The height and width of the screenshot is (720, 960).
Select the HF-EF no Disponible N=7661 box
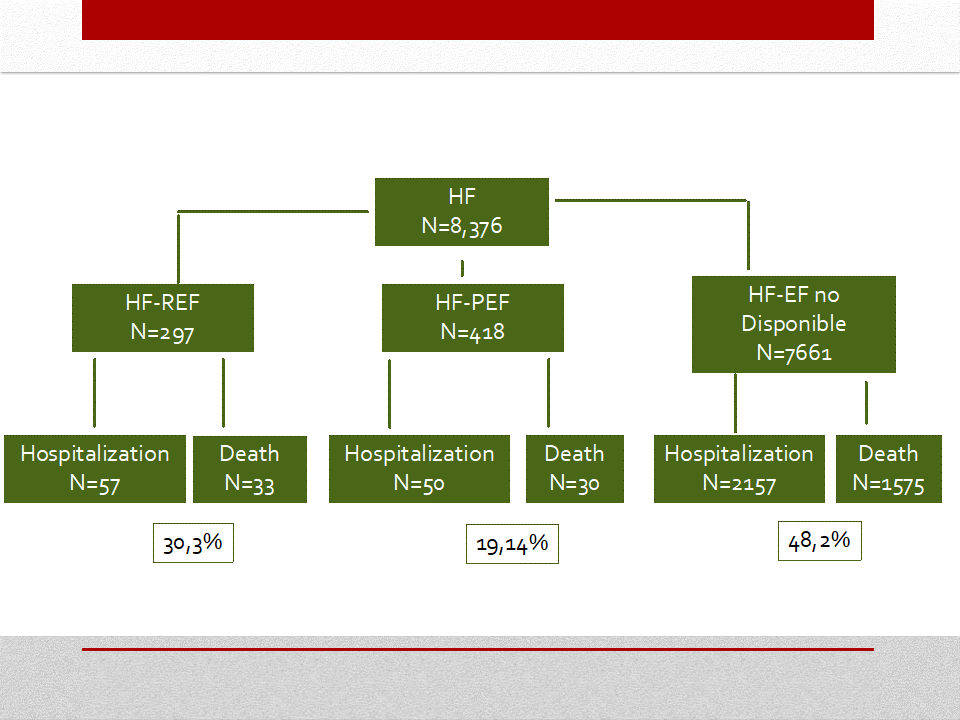793,324
